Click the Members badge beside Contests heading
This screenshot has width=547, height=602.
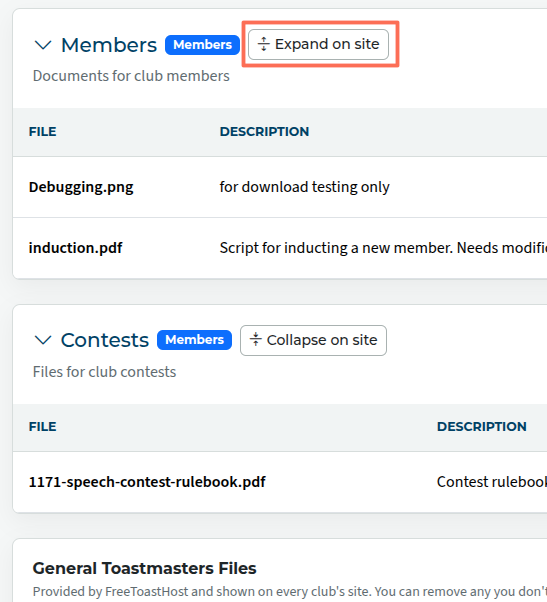pos(194,340)
